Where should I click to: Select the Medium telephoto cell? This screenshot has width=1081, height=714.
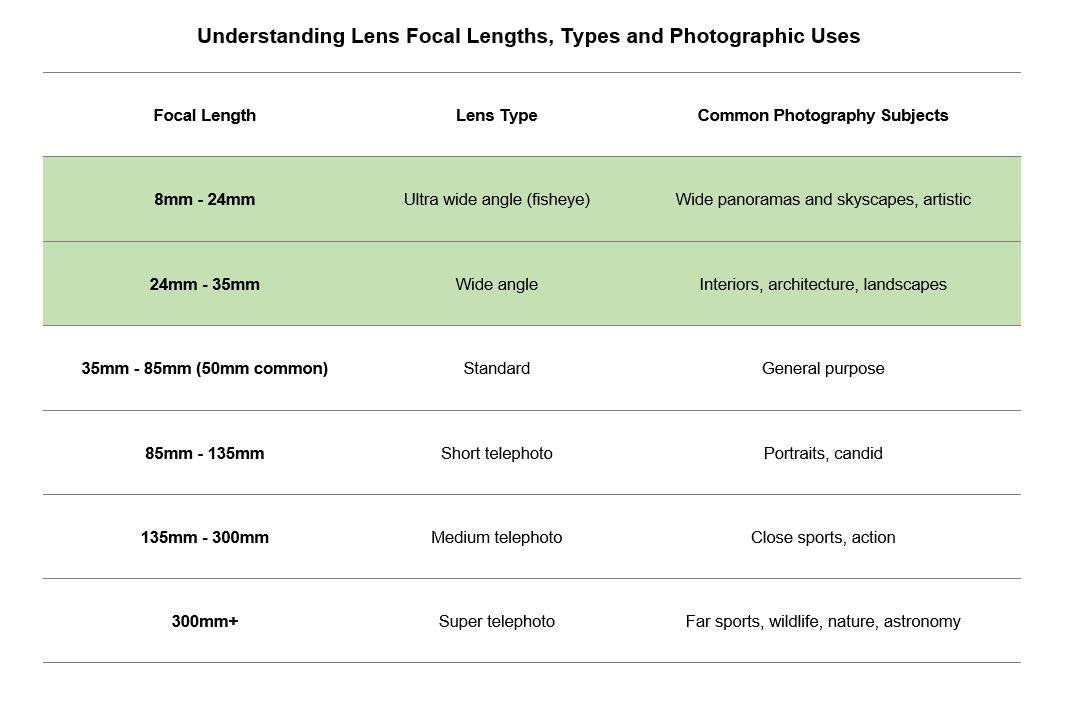pos(496,537)
